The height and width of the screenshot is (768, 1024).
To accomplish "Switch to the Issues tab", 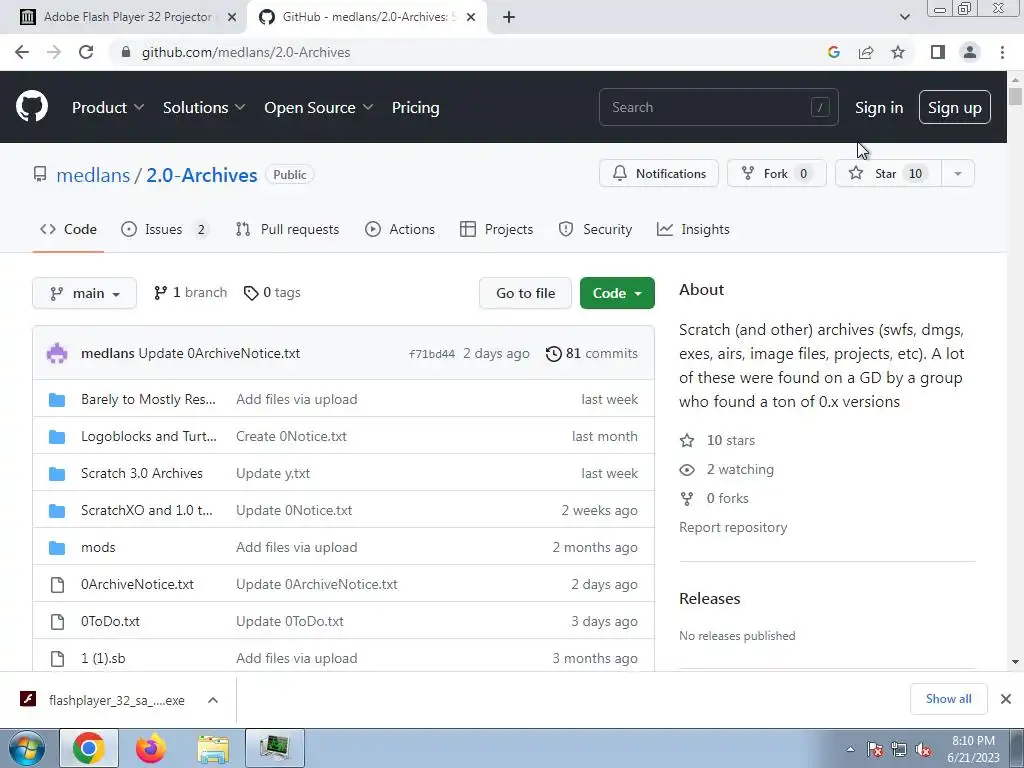I will click(165, 229).
